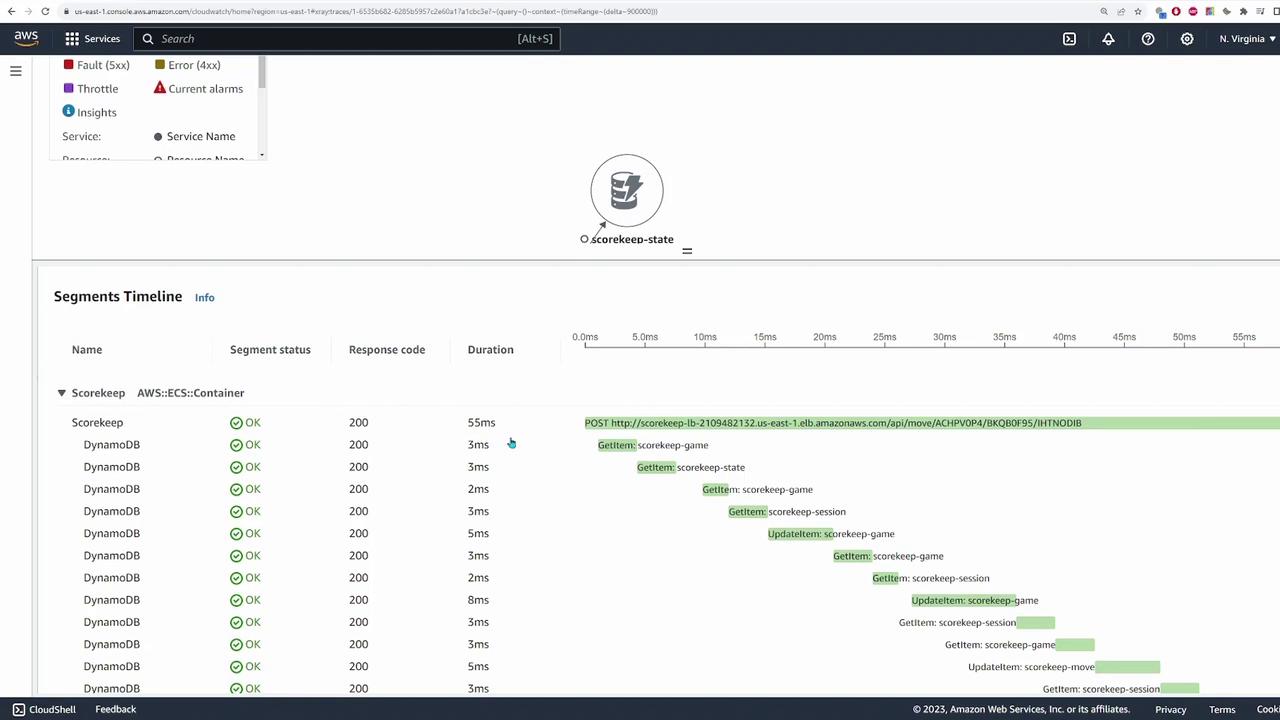Viewport: 1280px width, 720px height.
Task: Select UpdateItem: scorekeep-game bar in 8ms row
Action: pyautogui.click(x=964, y=600)
